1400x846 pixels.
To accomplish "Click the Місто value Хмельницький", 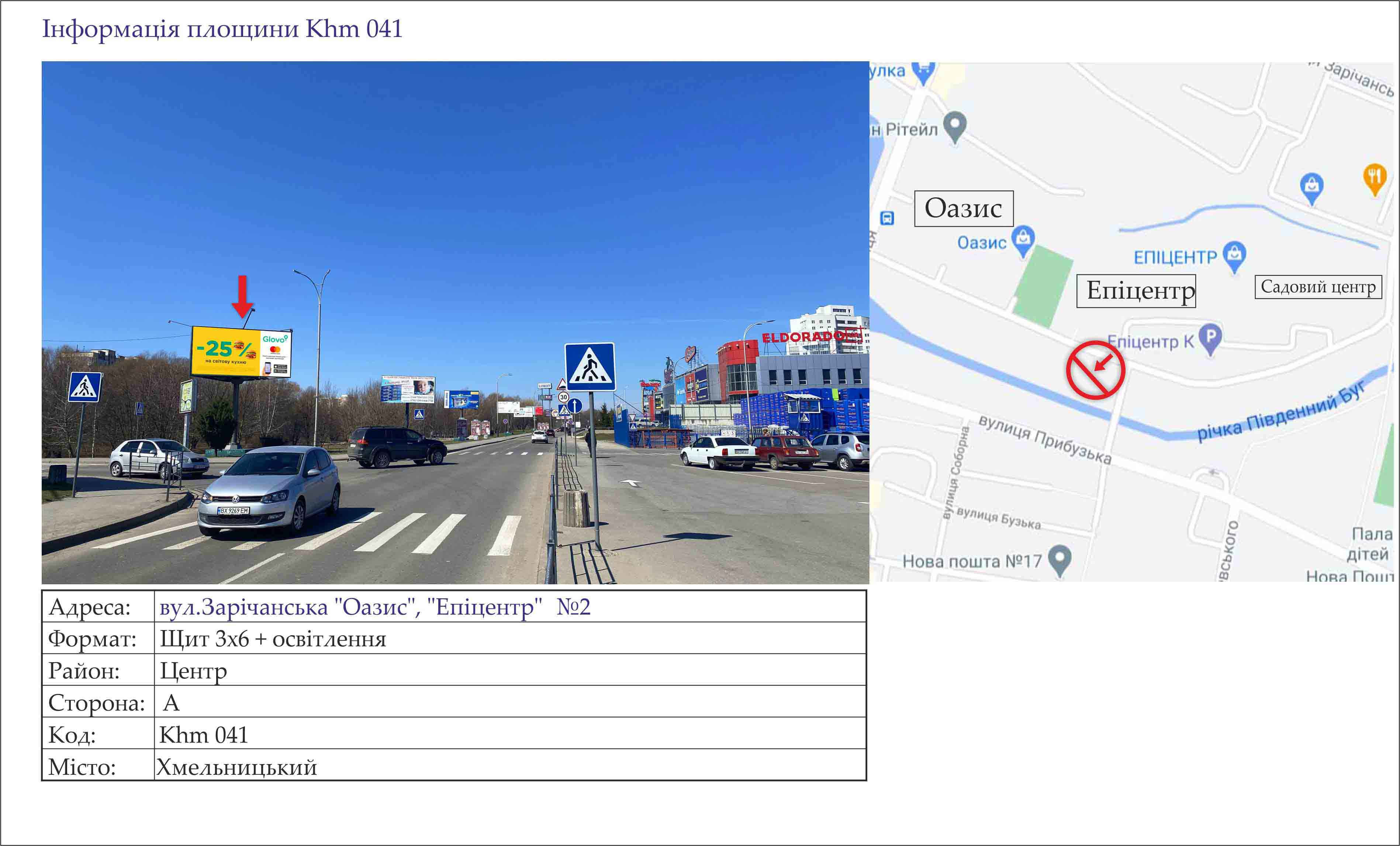I will (x=237, y=767).
